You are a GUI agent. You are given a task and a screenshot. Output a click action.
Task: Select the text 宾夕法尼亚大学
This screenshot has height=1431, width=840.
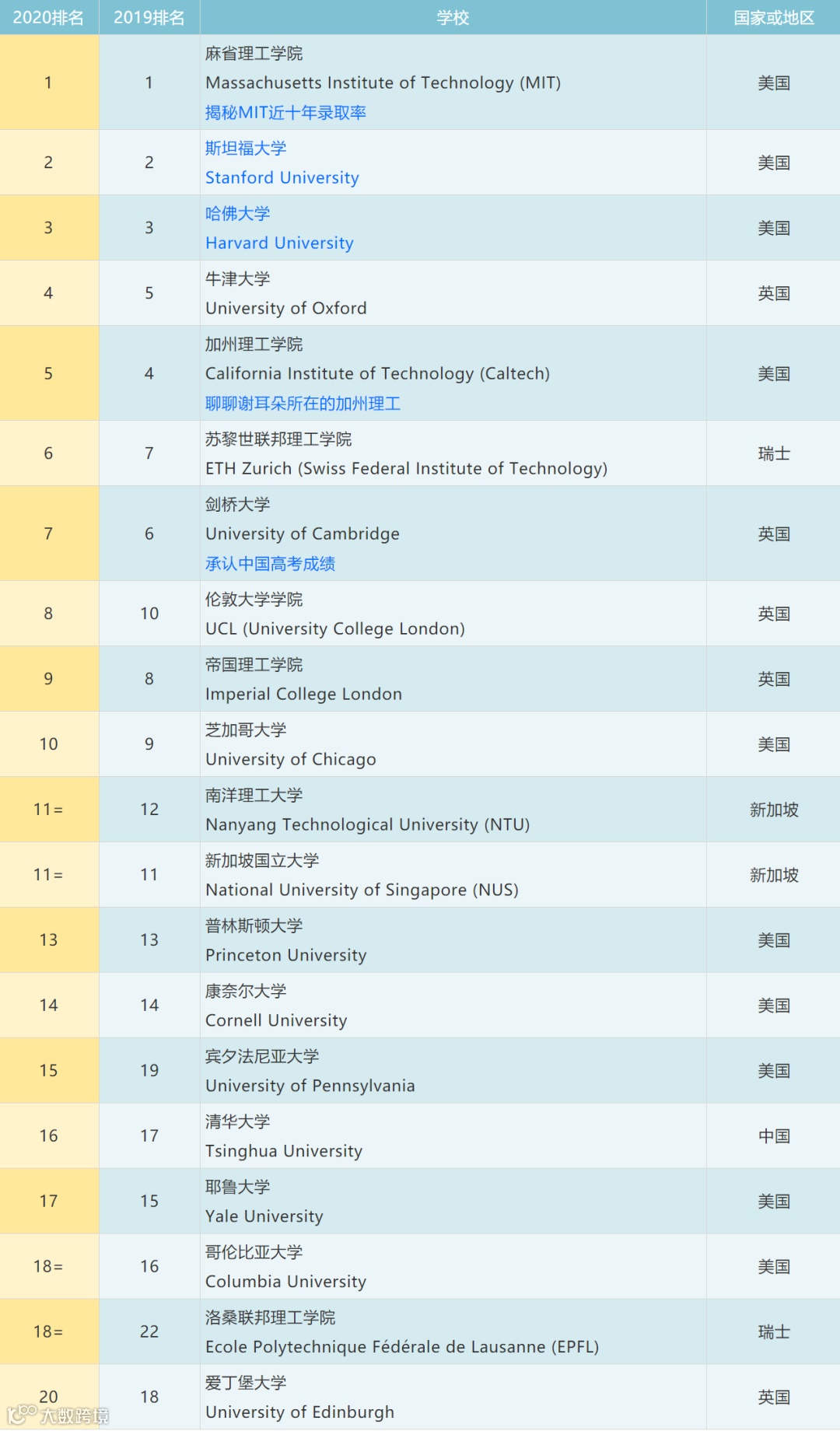pos(262,1057)
